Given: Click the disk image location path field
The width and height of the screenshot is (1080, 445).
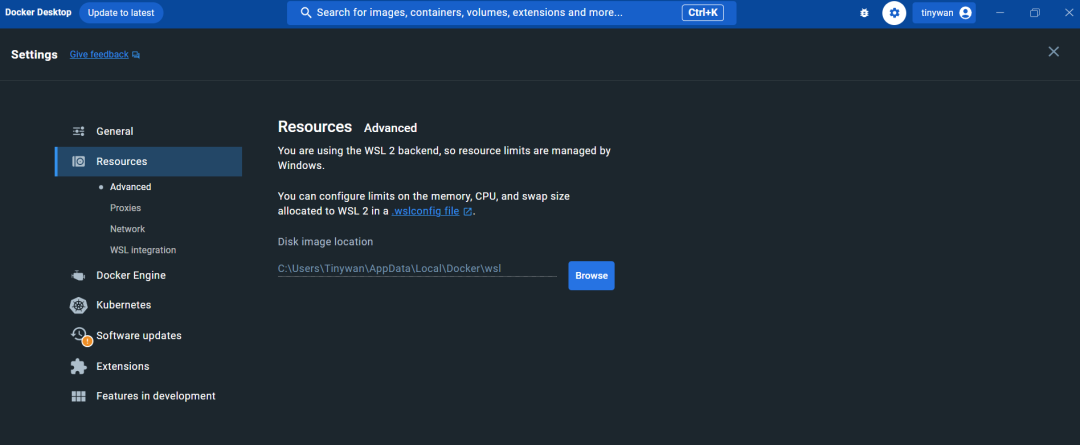Looking at the screenshot, I should coord(416,268).
